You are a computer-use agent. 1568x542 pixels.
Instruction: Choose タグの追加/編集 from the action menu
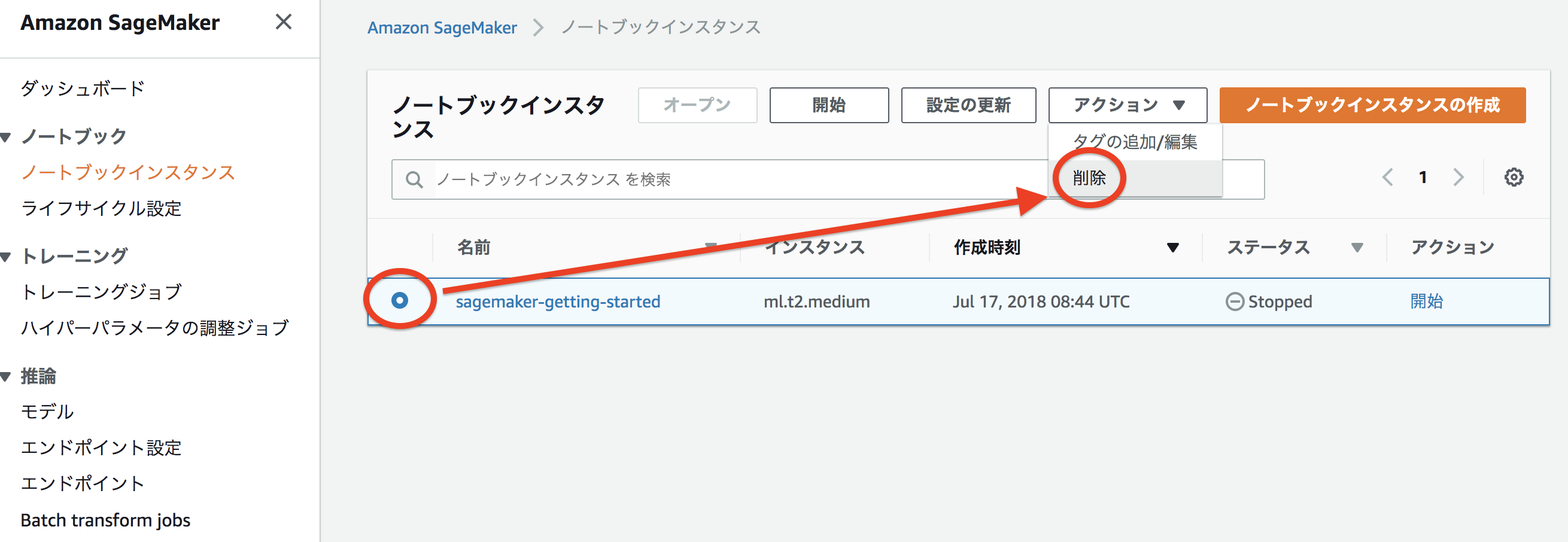click(x=1135, y=142)
